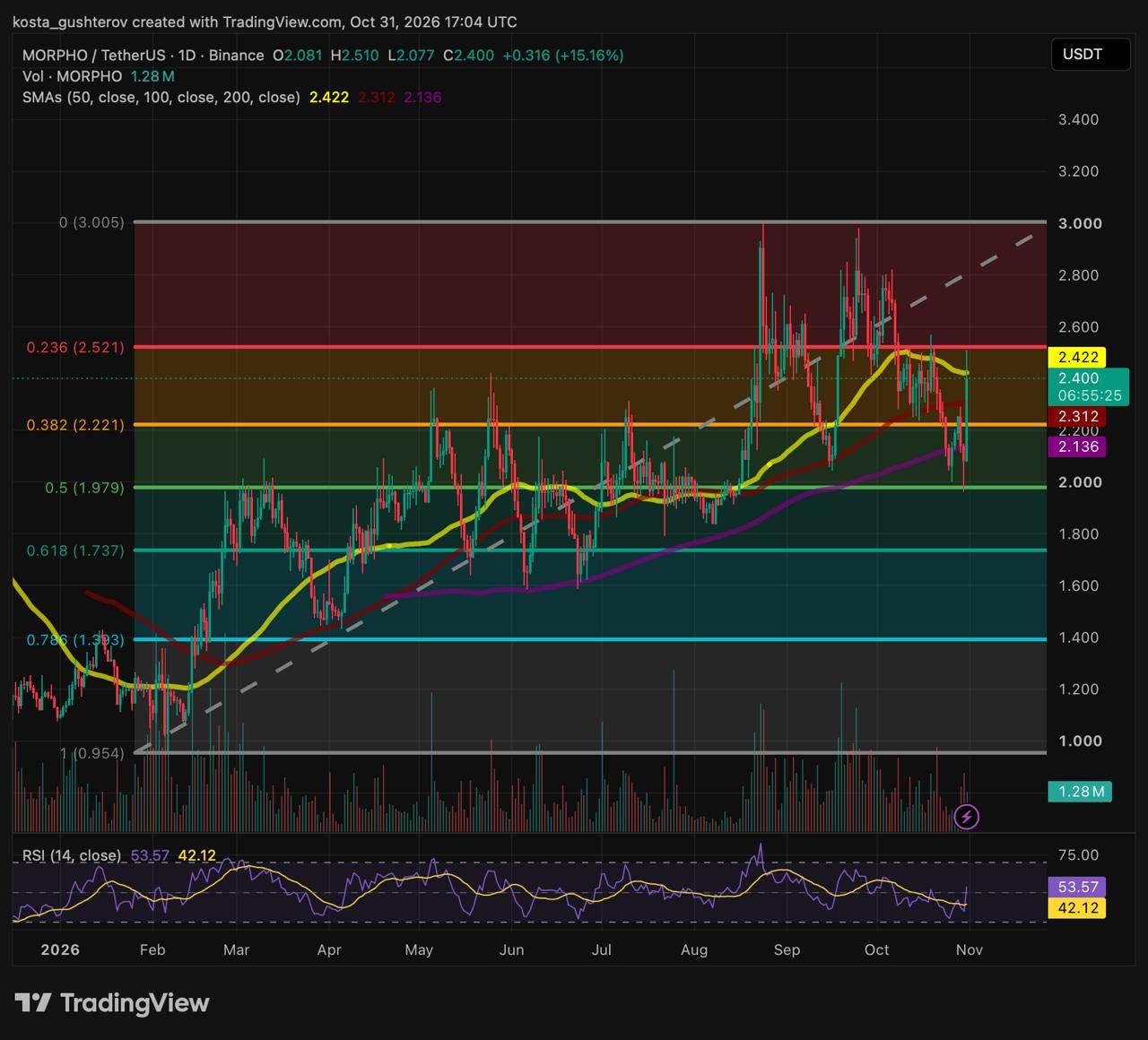Click the dark red 2.312 price axis tag
1148x1040 pixels.
(x=1077, y=417)
